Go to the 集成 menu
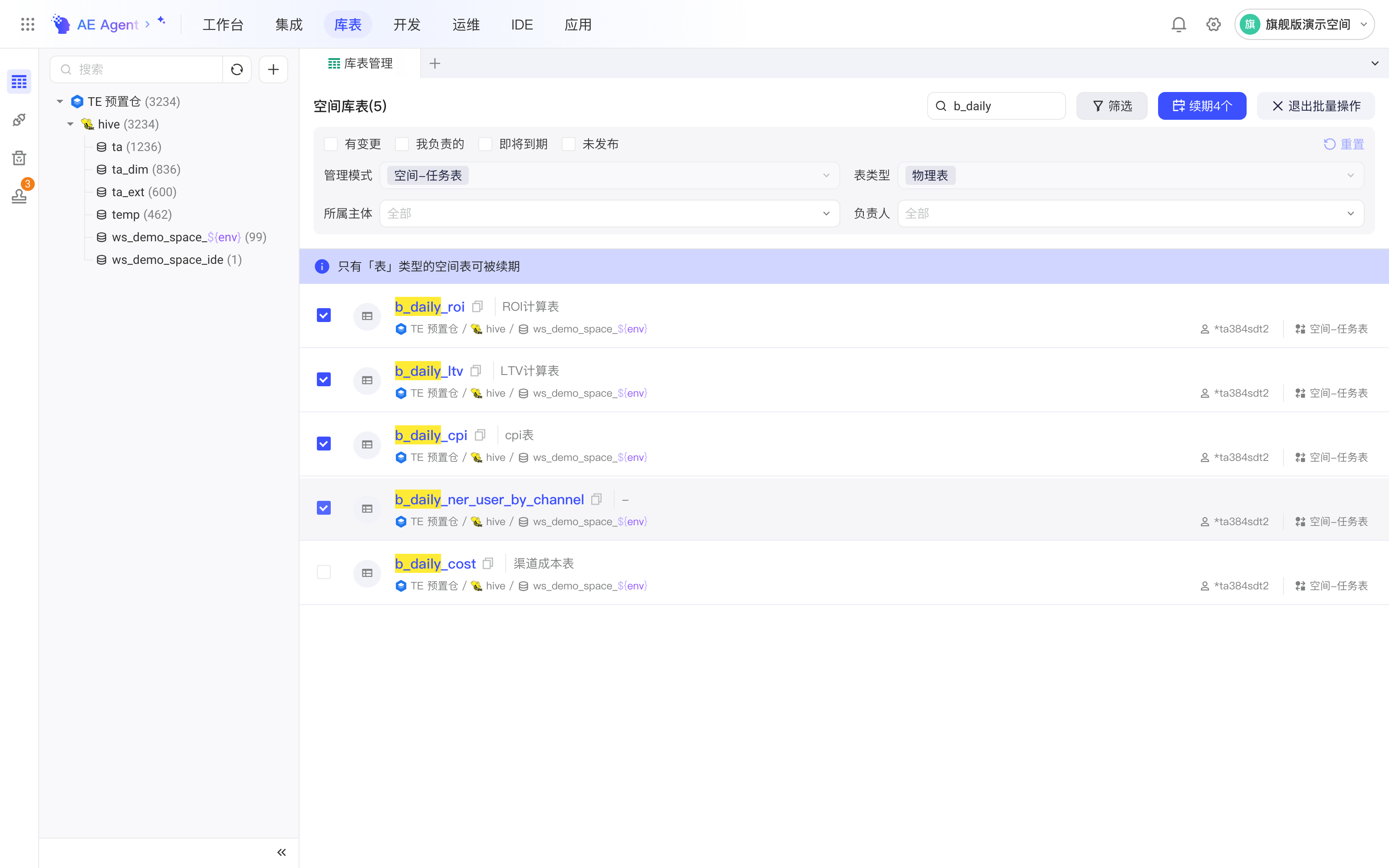Viewport: 1389px width, 868px height. coord(289,25)
